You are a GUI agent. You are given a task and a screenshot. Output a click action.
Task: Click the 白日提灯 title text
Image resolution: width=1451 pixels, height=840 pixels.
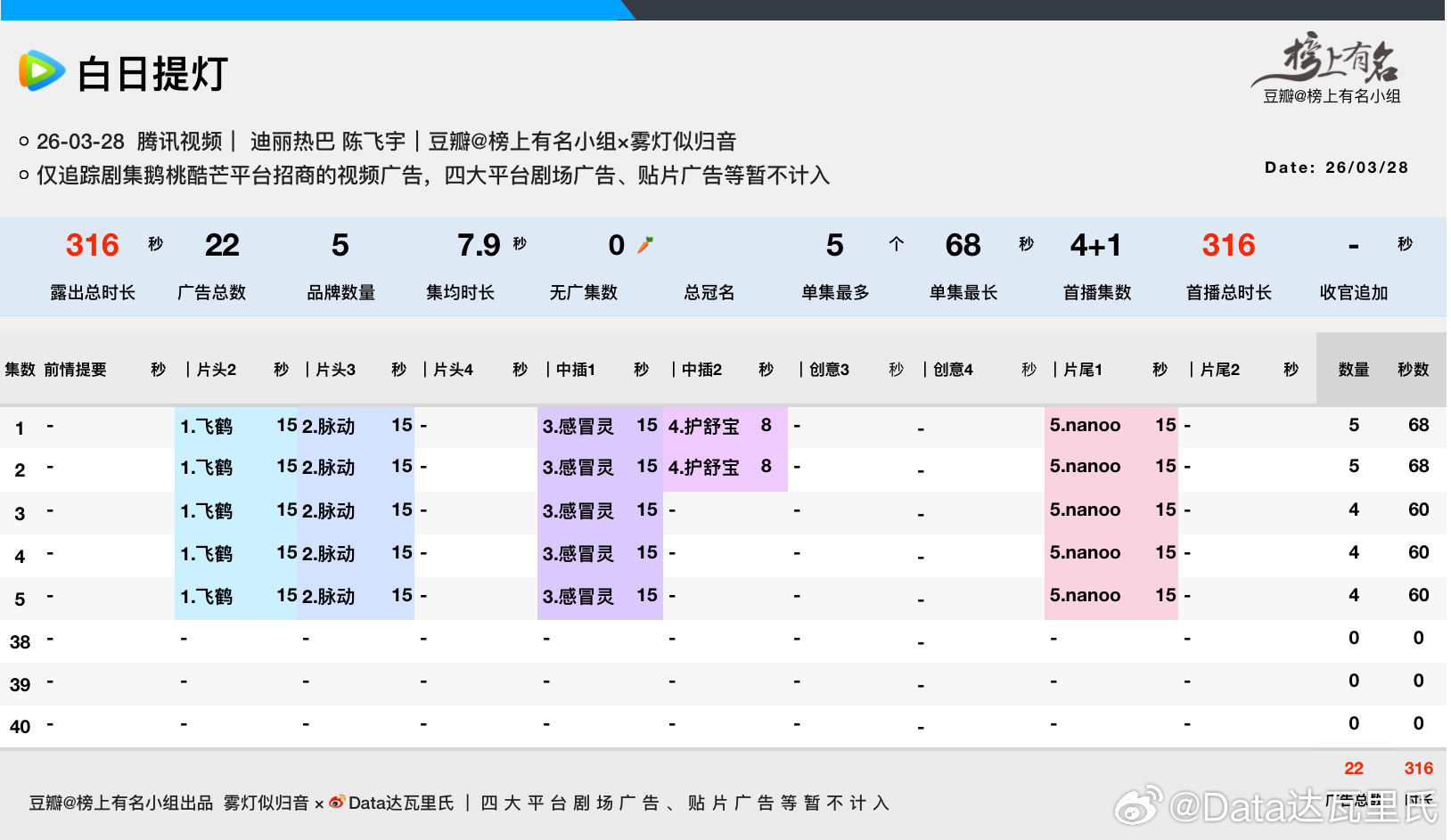tap(155, 73)
